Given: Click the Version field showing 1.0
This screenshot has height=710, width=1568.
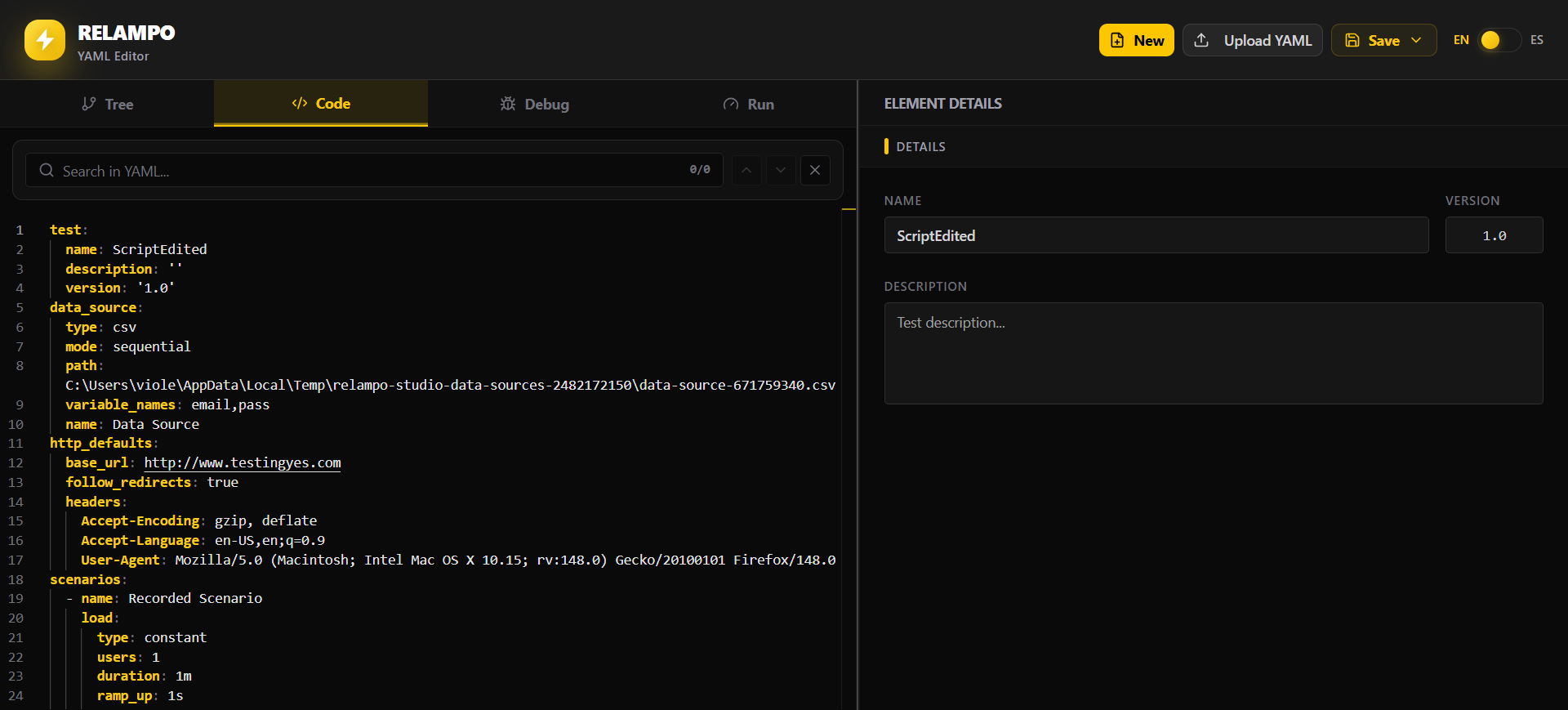Looking at the screenshot, I should point(1494,235).
